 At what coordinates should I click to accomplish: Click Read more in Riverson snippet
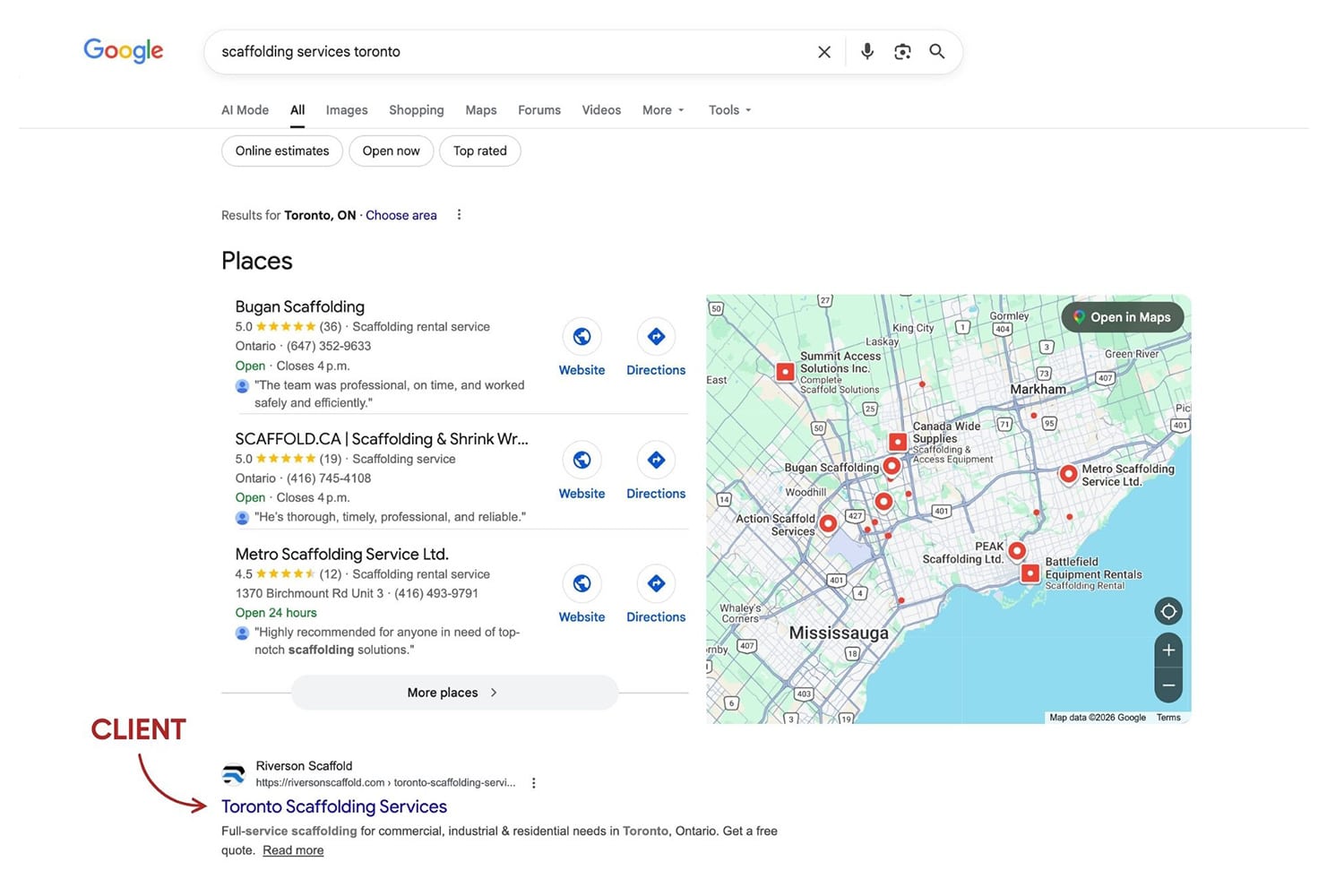293,850
